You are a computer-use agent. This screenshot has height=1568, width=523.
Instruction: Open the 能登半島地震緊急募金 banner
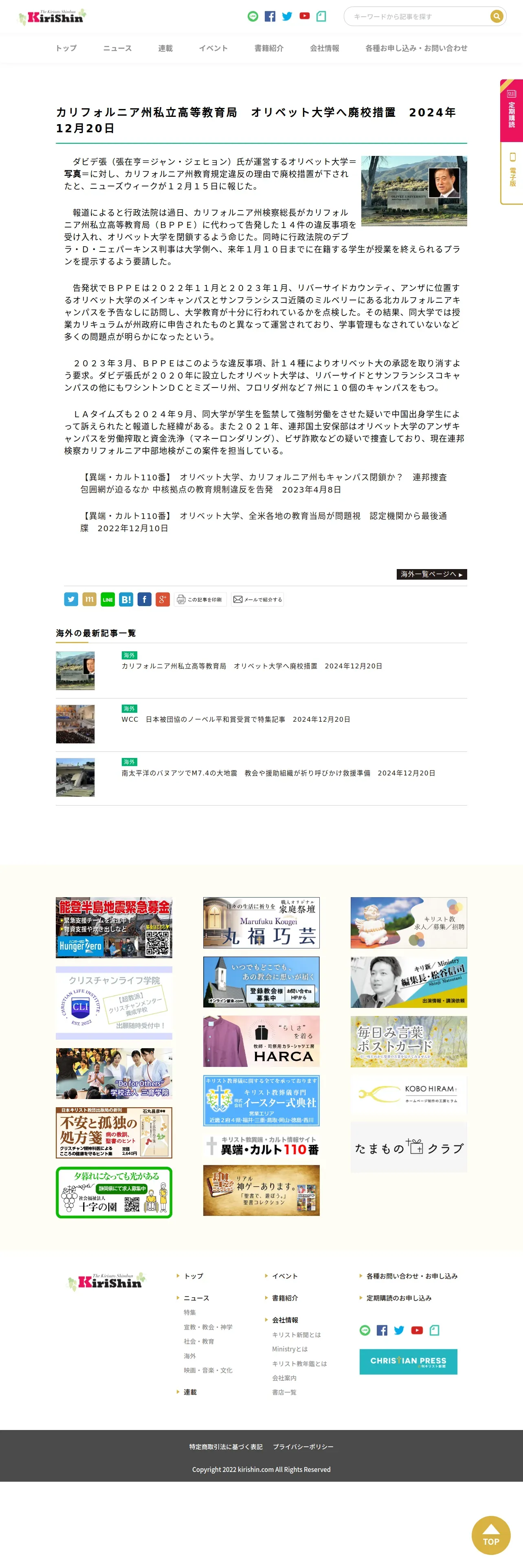[114, 927]
